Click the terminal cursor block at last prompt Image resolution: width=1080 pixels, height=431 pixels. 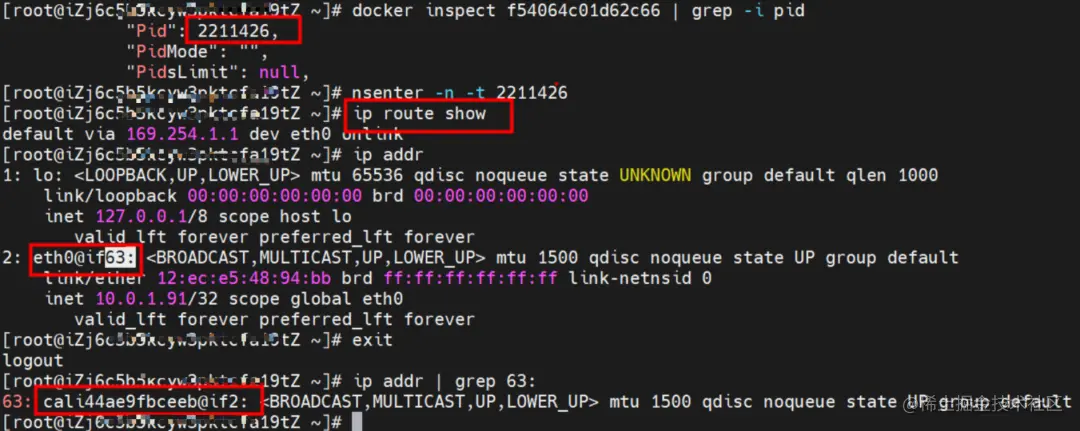click(356, 421)
